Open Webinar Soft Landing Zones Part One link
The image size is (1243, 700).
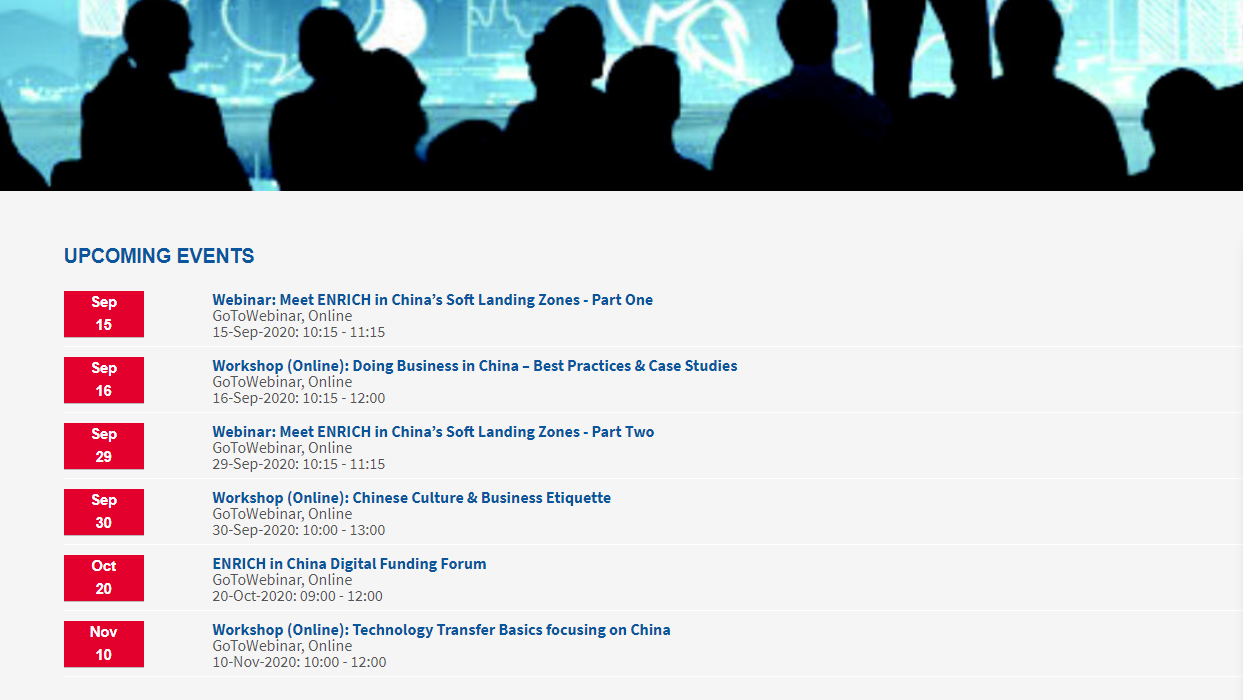(x=432, y=300)
